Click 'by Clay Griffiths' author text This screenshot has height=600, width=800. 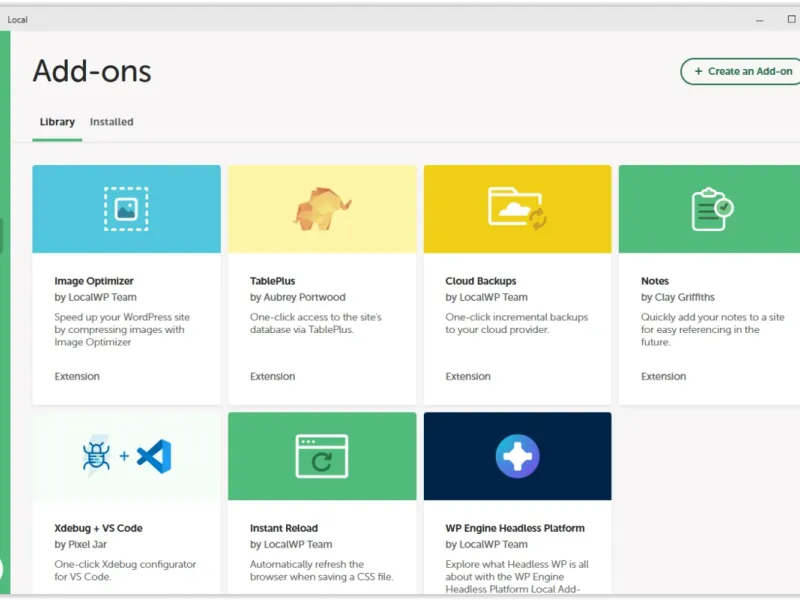coord(678,297)
